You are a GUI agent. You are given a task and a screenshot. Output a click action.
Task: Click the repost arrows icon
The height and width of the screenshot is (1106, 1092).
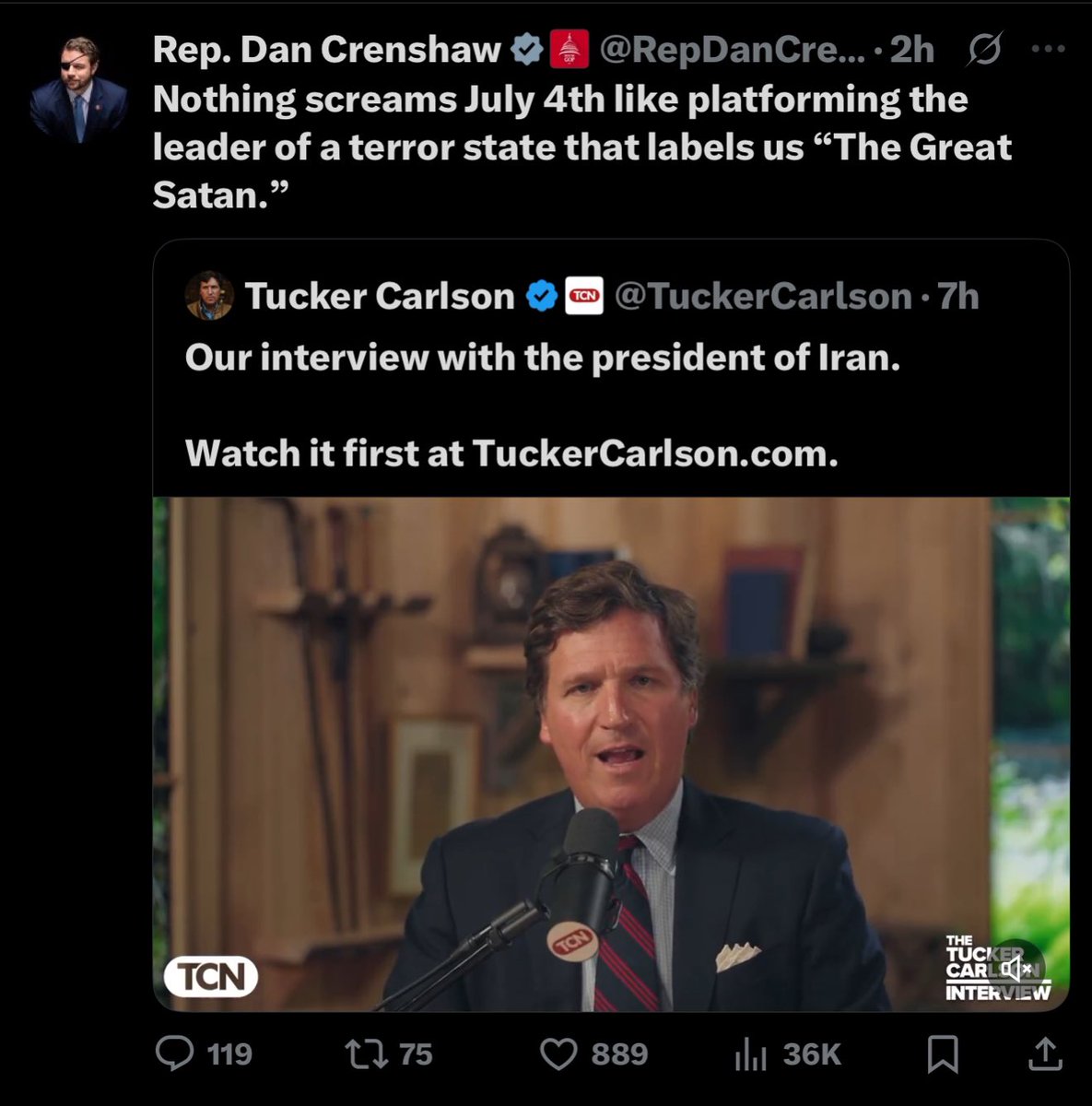click(x=366, y=1053)
